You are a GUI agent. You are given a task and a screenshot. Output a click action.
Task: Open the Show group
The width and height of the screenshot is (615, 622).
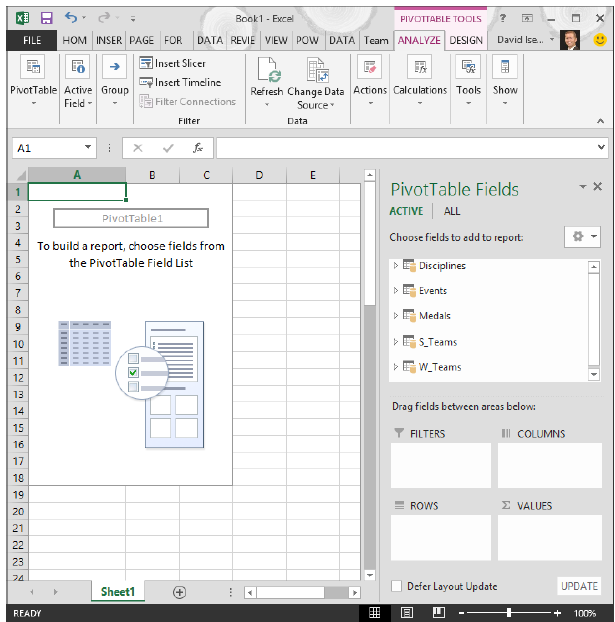coord(505,82)
